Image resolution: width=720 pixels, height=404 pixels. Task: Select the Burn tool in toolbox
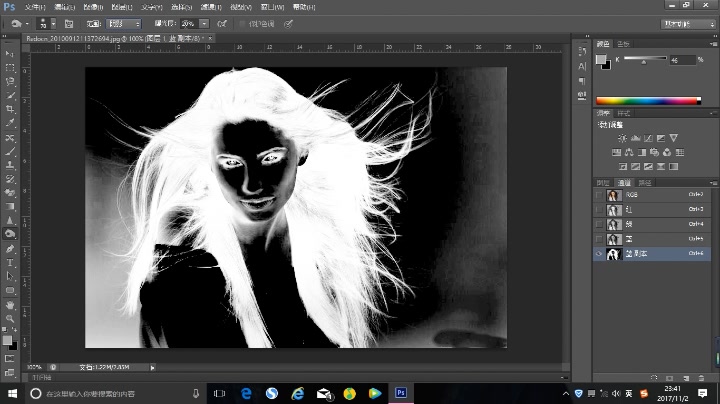click(x=10, y=234)
